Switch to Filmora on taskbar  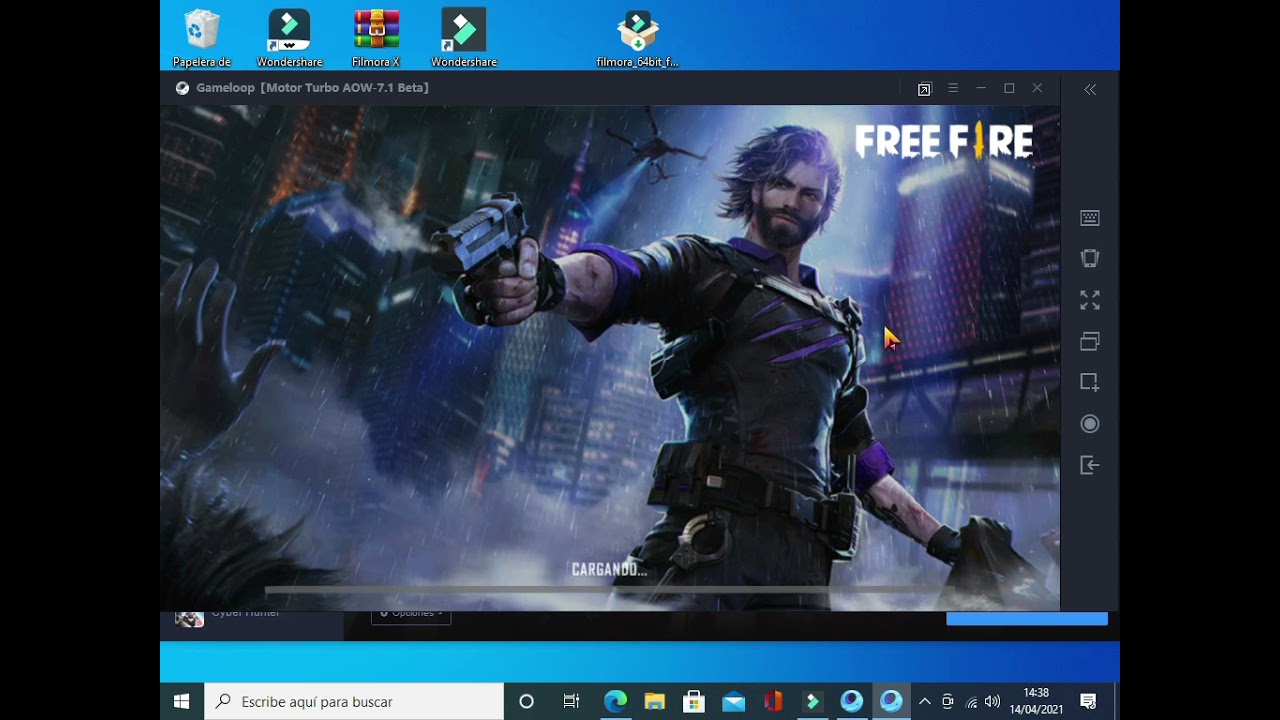tap(812, 702)
